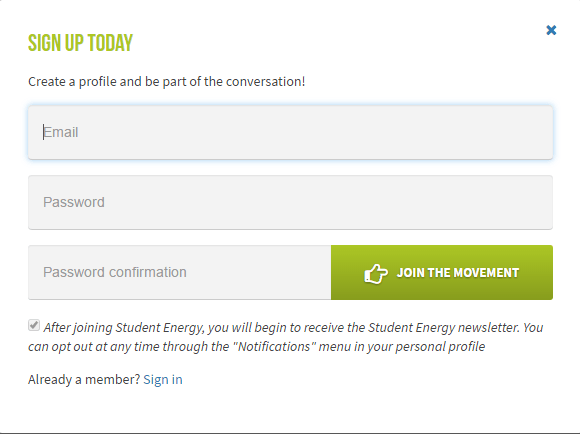Uncheck the Student Energy newsletter checkbox

pyautogui.click(x=34, y=325)
